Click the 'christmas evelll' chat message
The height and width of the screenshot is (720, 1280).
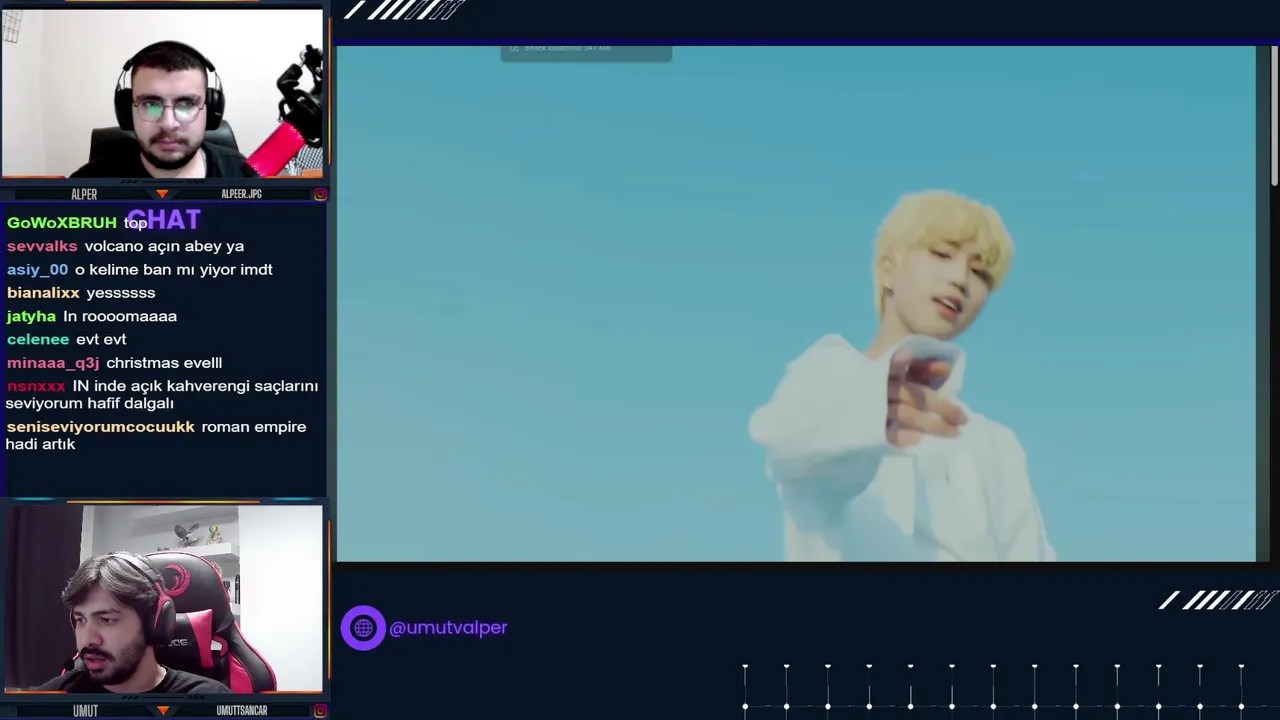point(164,363)
